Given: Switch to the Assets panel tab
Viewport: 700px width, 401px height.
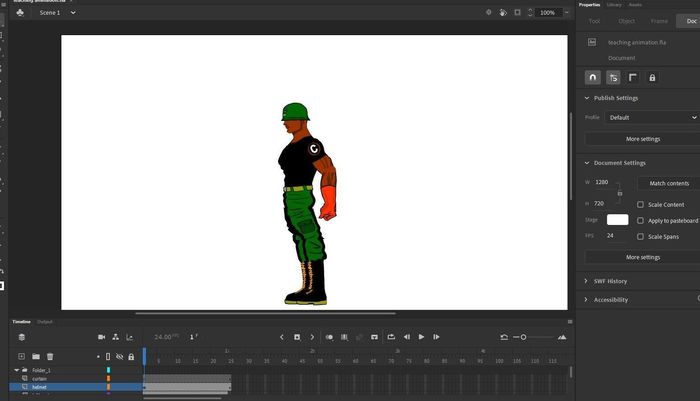Looking at the screenshot, I should (x=635, y=4).
